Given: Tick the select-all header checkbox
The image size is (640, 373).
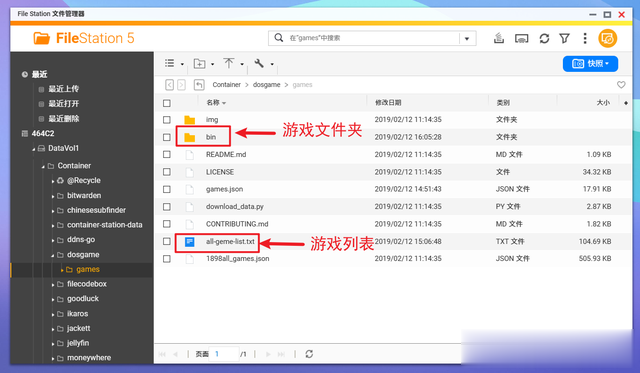Looking at the screenshot, I should pos(167,103).
